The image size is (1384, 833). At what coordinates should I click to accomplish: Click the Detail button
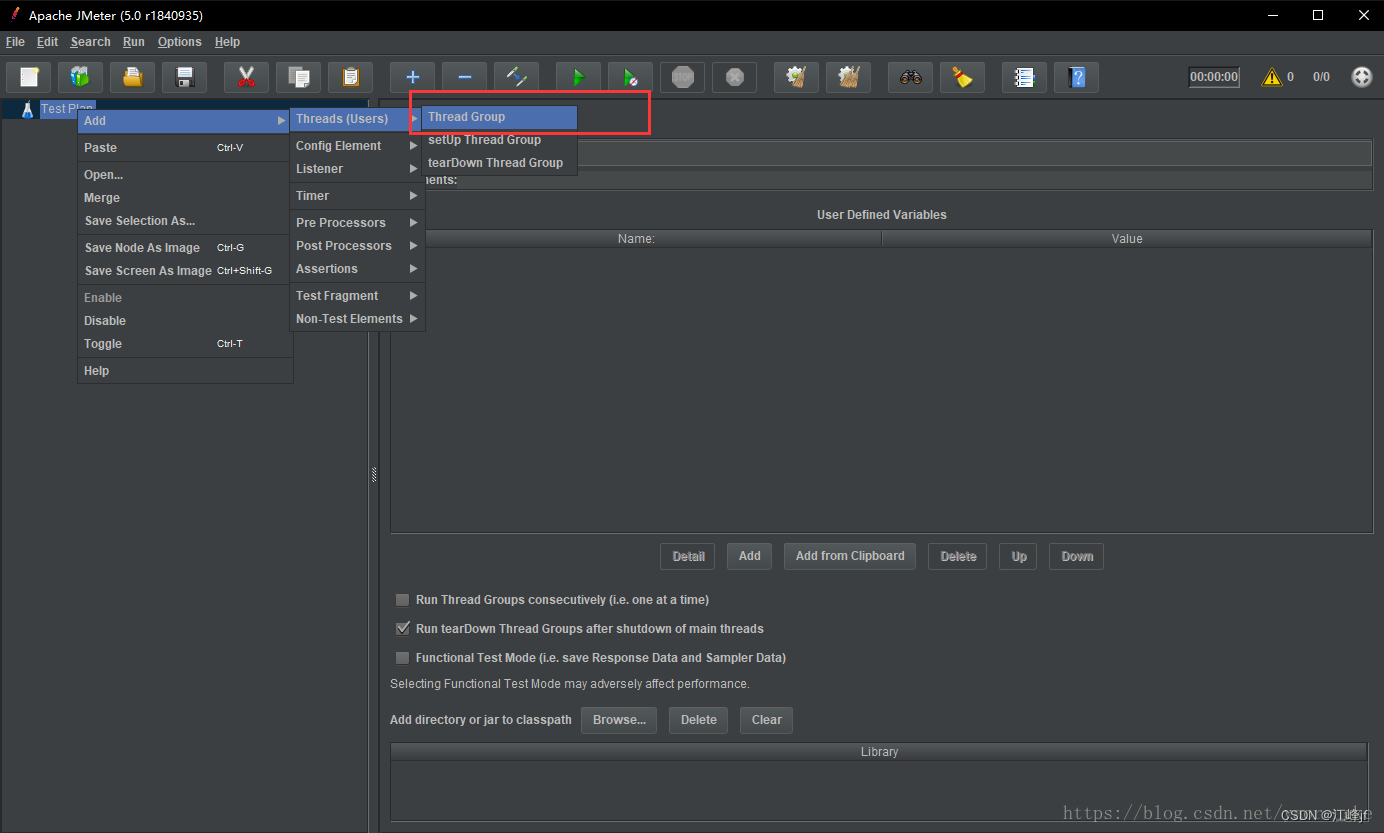(x=688, y=557)
